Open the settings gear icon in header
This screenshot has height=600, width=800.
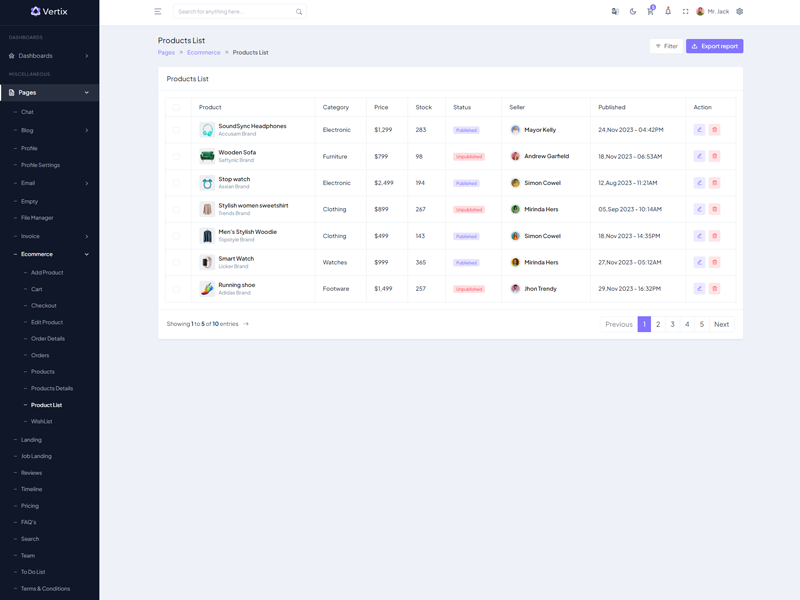click(740, 12)
